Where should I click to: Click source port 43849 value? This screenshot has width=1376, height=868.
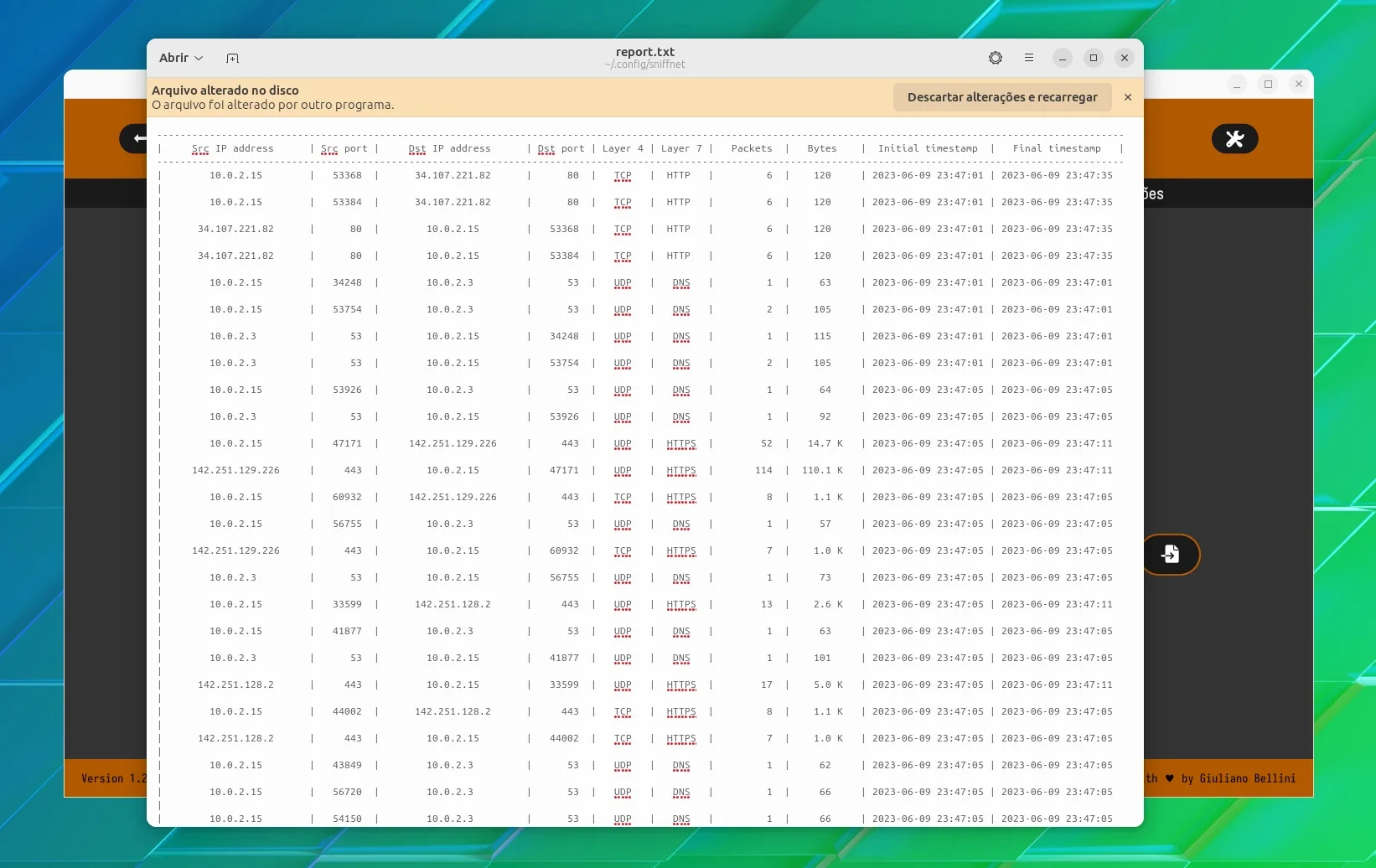coord(347,765)
